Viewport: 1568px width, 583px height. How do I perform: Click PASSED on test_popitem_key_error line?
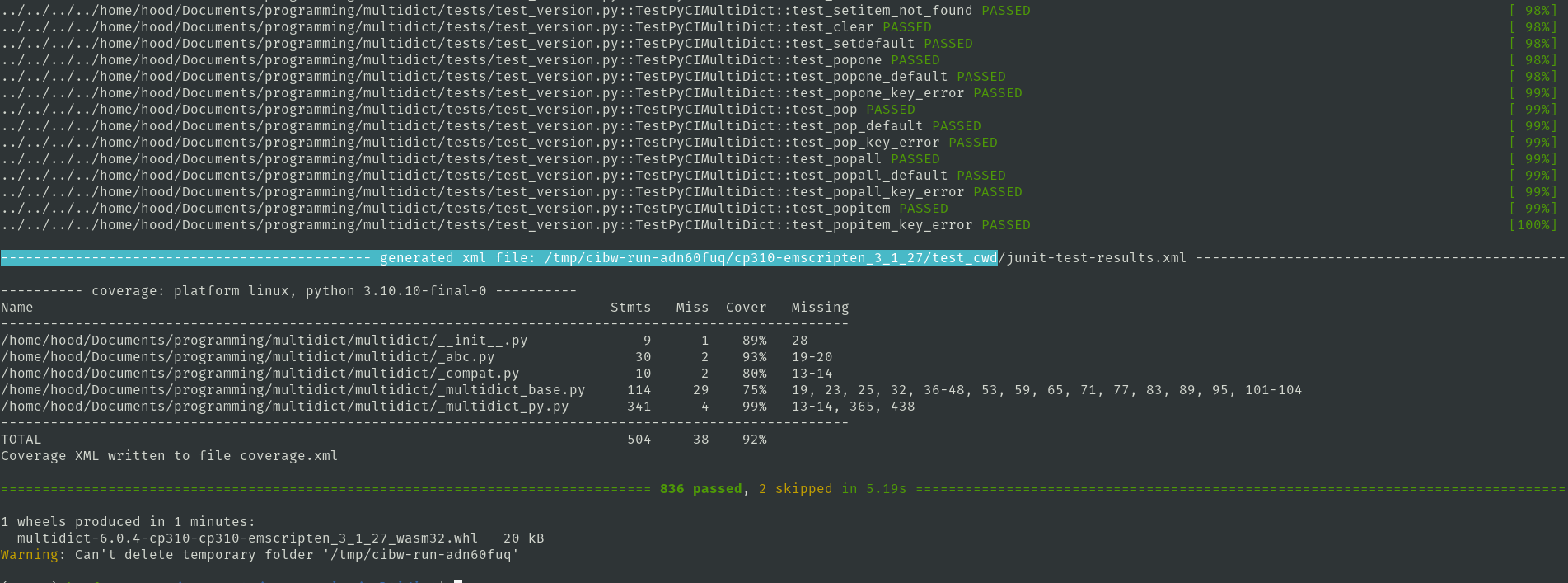1005,225
